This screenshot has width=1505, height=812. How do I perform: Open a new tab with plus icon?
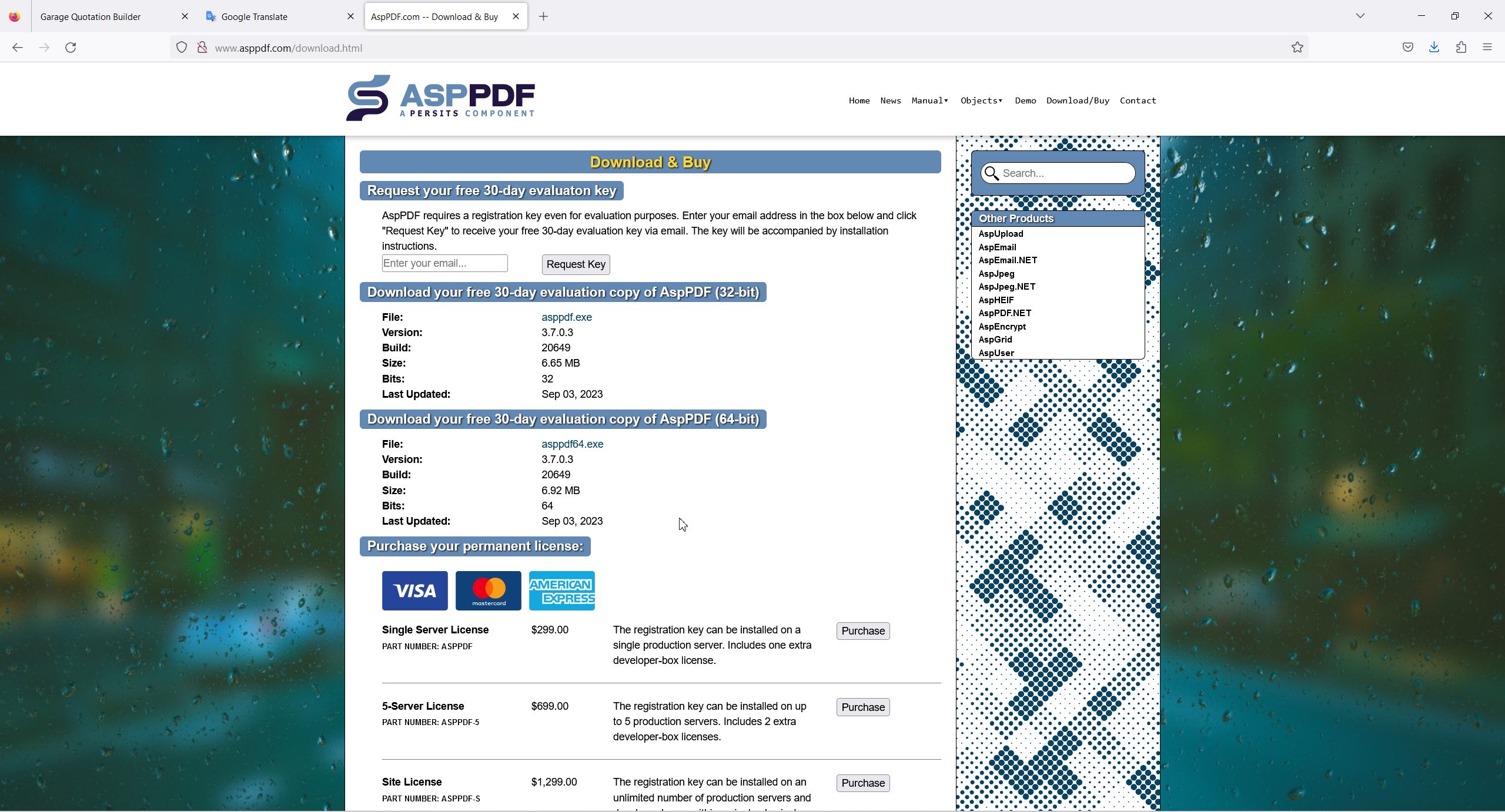543,16
